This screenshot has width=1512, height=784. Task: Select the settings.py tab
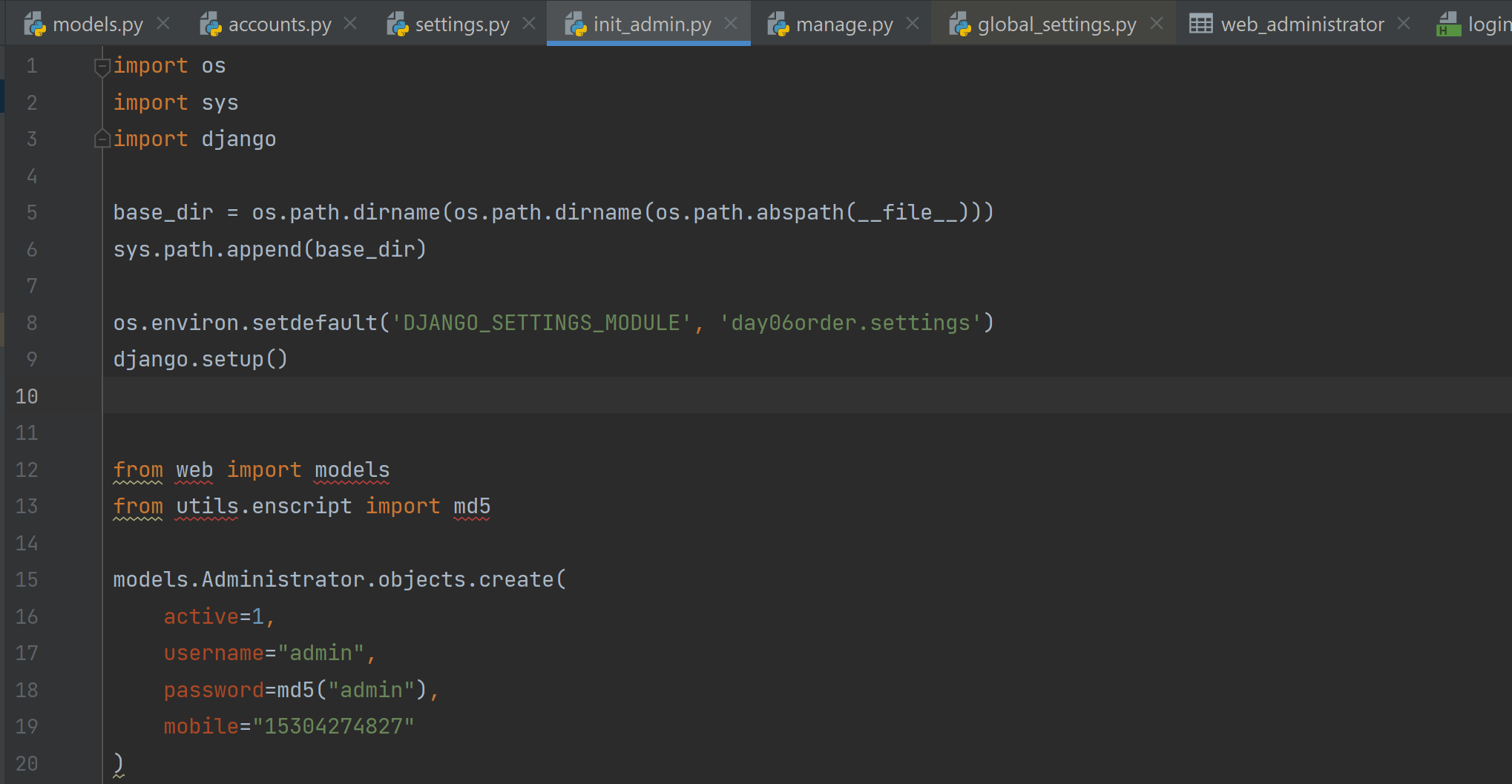(x=462, y=24)
